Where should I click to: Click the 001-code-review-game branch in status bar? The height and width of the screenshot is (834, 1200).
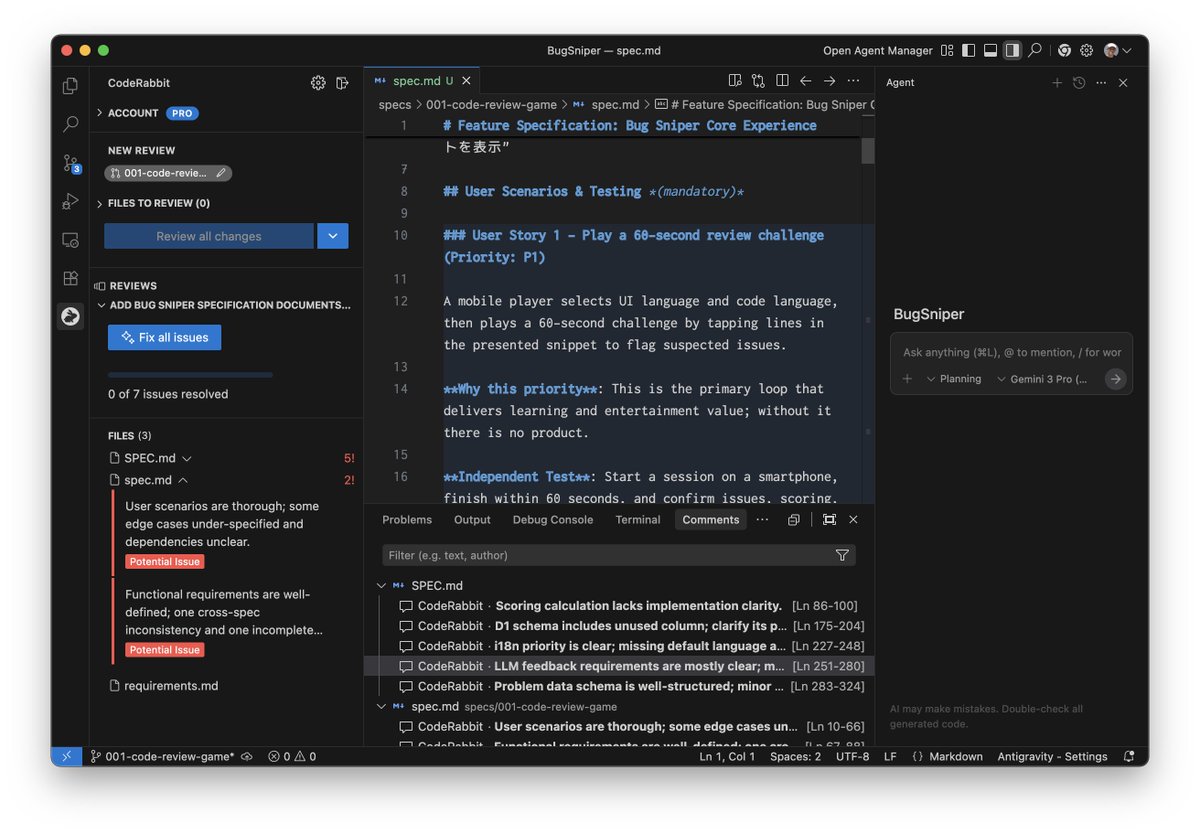[x=161, y=757]
